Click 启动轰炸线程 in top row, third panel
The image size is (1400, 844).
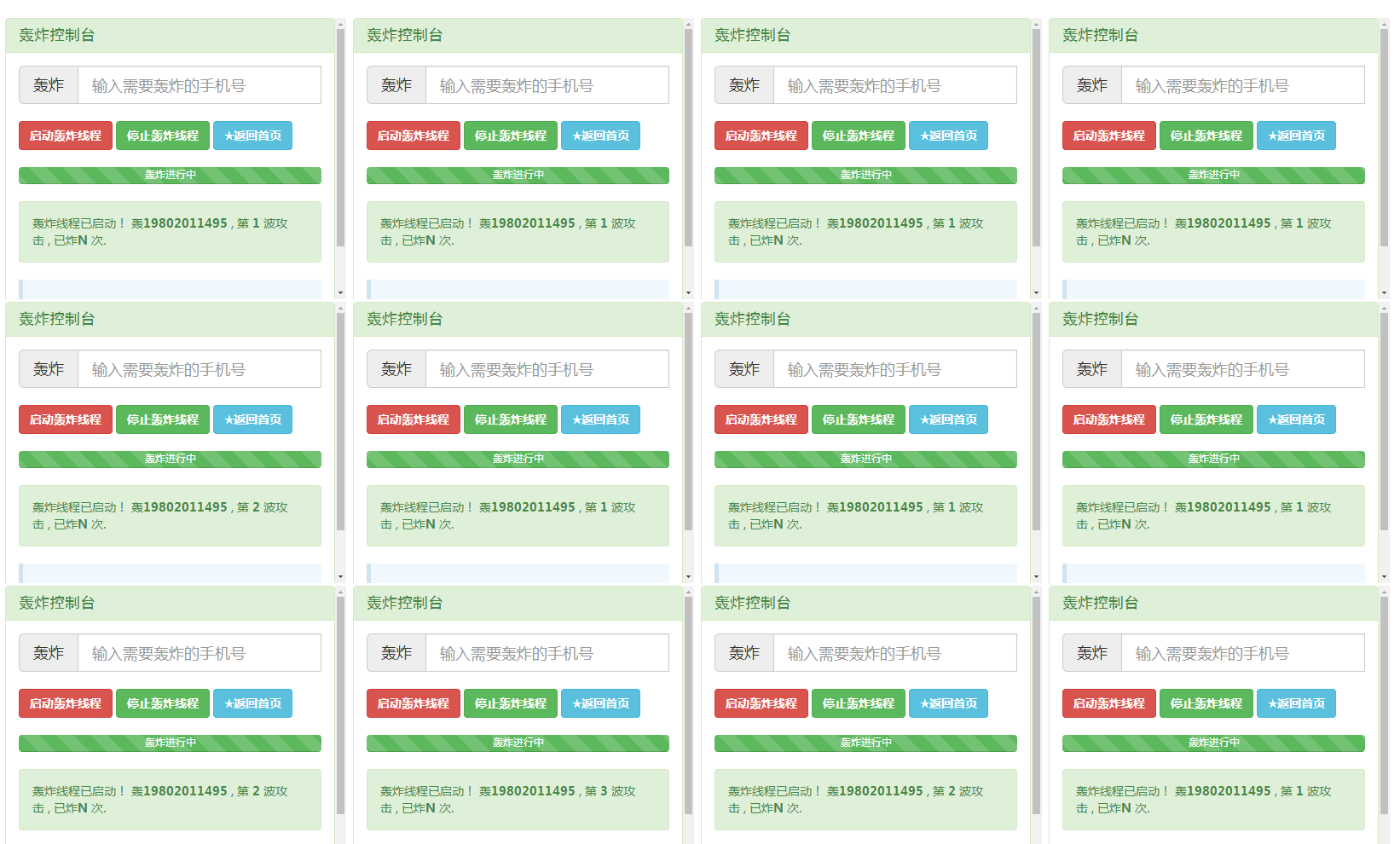pyautogui.click(x=761, y=136)
